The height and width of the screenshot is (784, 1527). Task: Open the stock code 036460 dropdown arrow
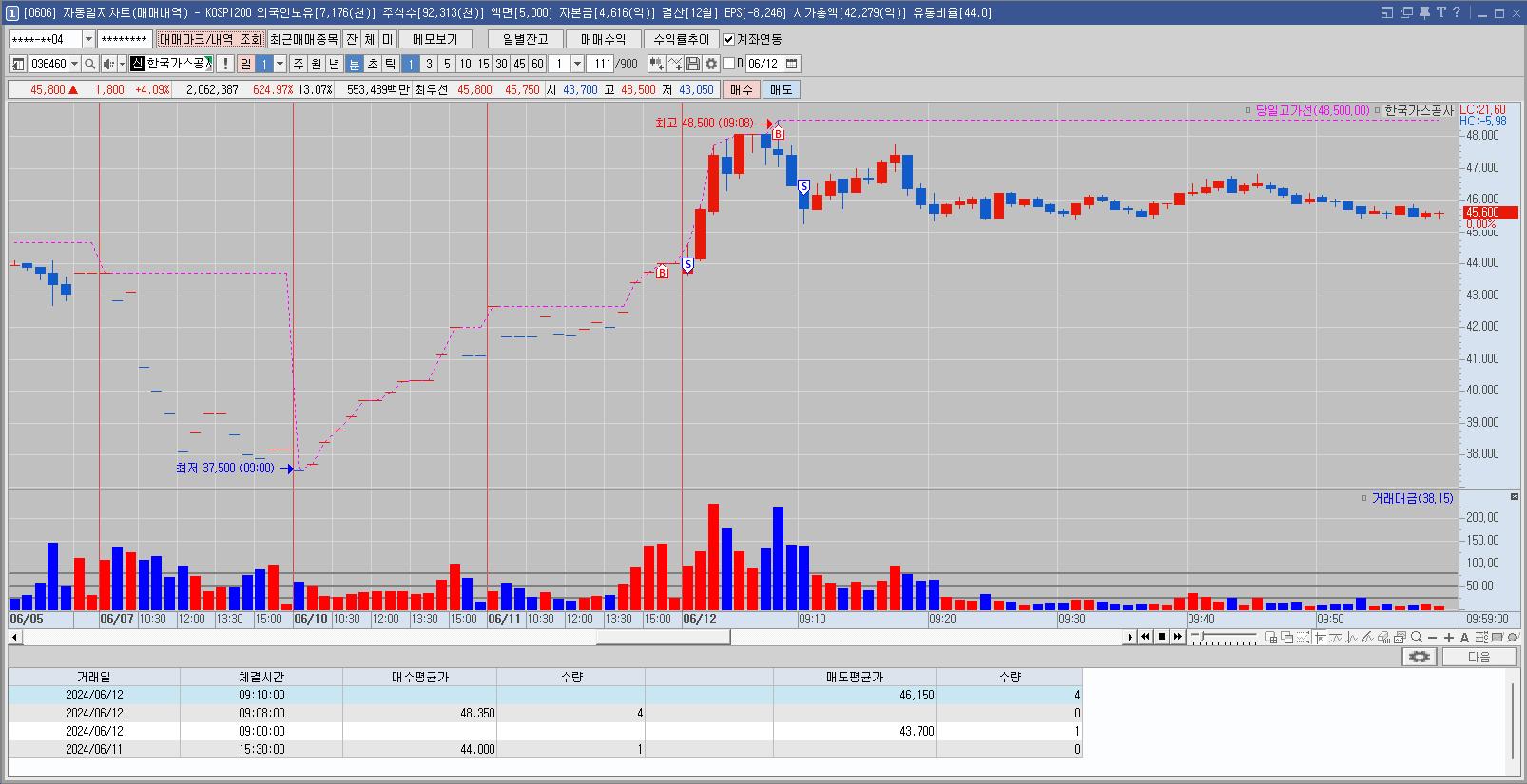pyautogui.click(x=74, y=64)
